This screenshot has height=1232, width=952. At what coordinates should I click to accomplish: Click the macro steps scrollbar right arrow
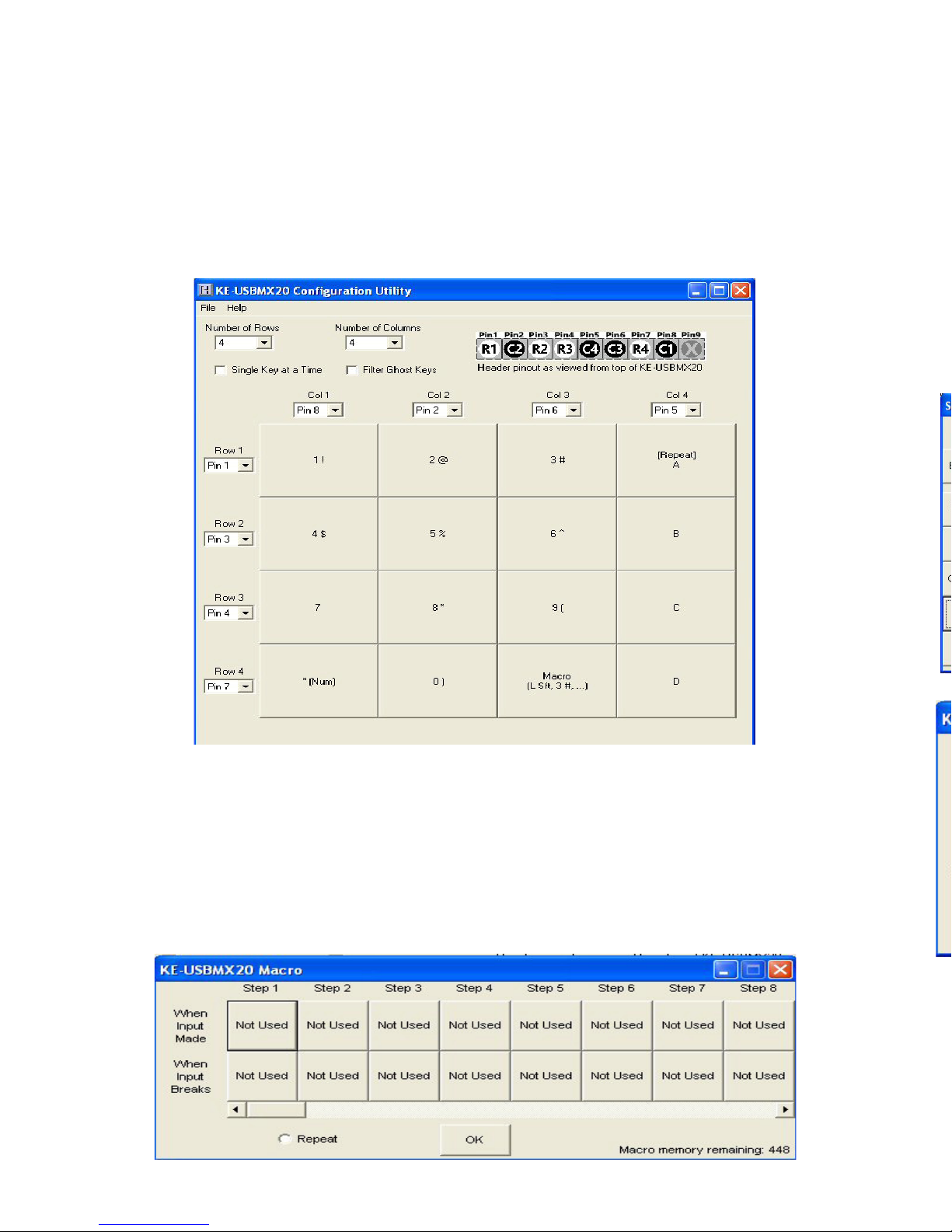click(786, 1109)
